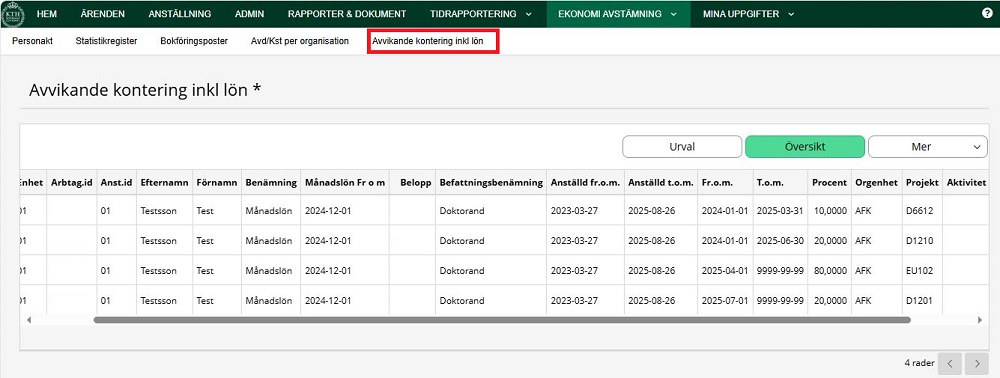
Task: Sort by Anst.id column header
Action: [116, 182]
